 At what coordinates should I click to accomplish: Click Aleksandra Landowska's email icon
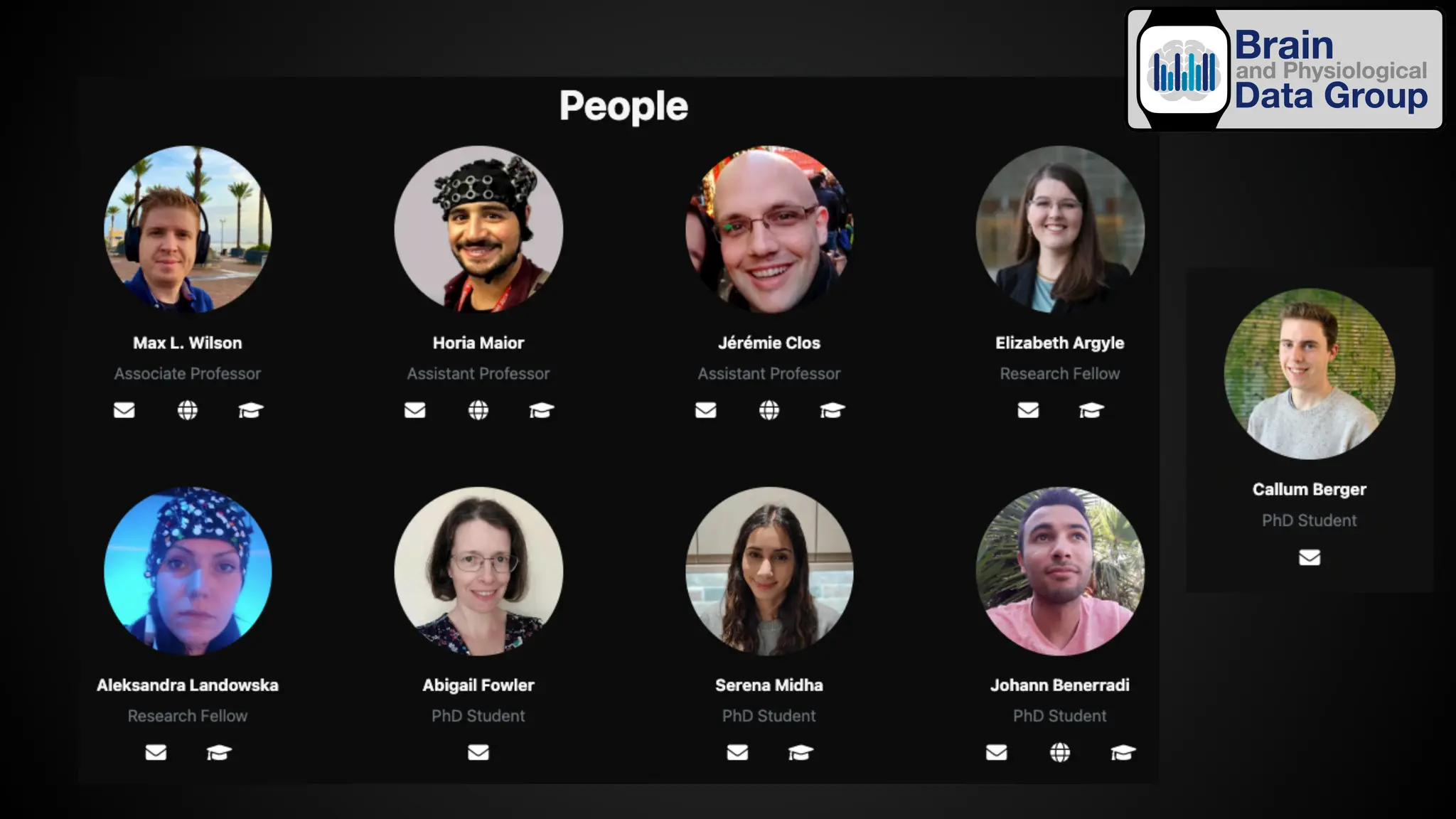156,752
